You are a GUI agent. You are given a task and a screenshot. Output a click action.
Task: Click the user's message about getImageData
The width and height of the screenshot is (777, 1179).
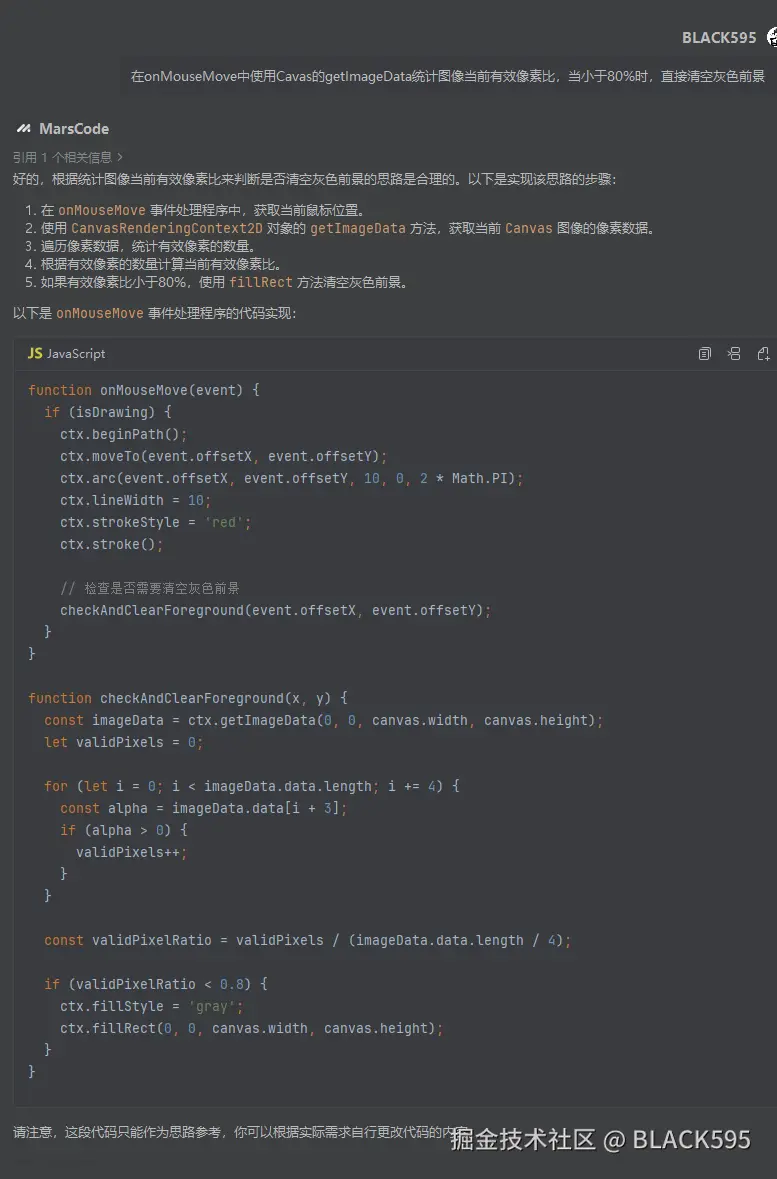click(x=448, y=76)
